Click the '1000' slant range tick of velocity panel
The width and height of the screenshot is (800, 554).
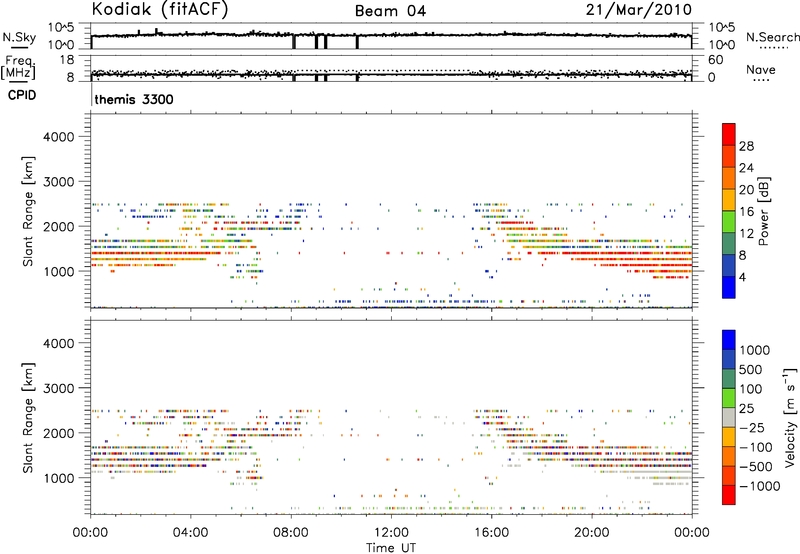pos(60,478)
